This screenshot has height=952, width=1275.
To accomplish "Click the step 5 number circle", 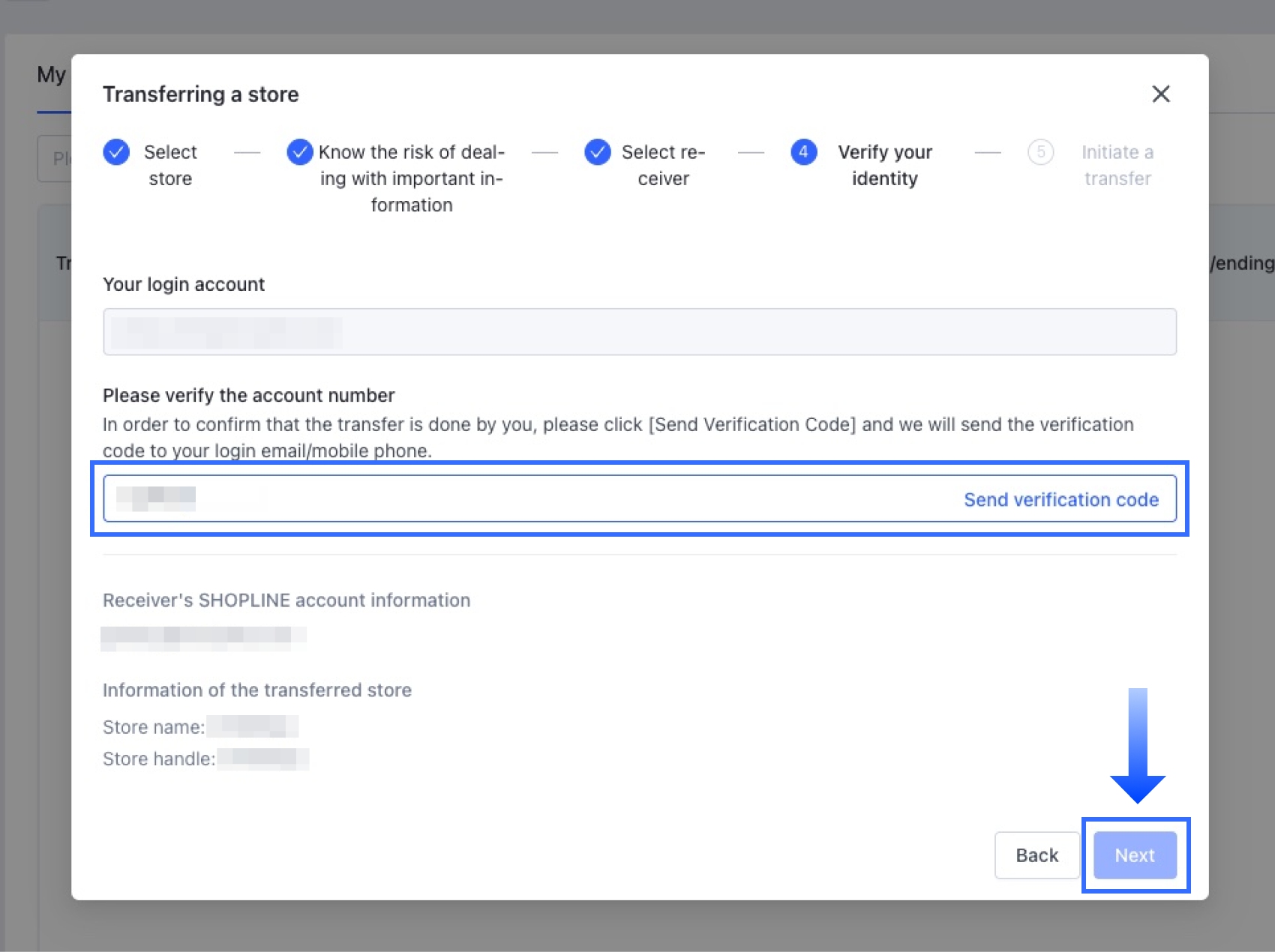I will point(1040,152).
